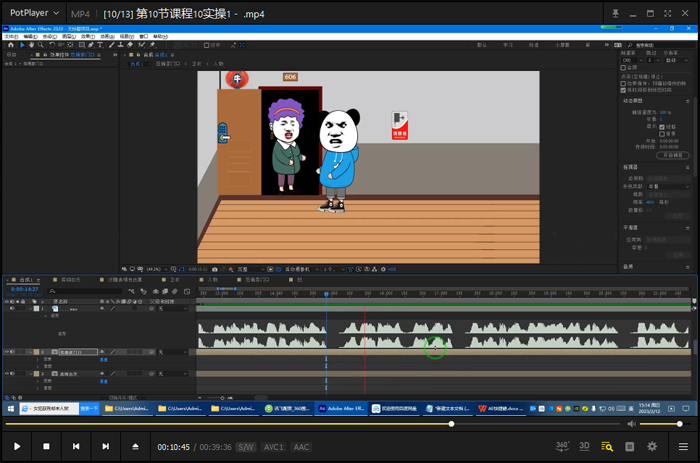Collapse timeline layer 2 twirl arrow
This screenshot has height=463, width=700.
point(31,352)
